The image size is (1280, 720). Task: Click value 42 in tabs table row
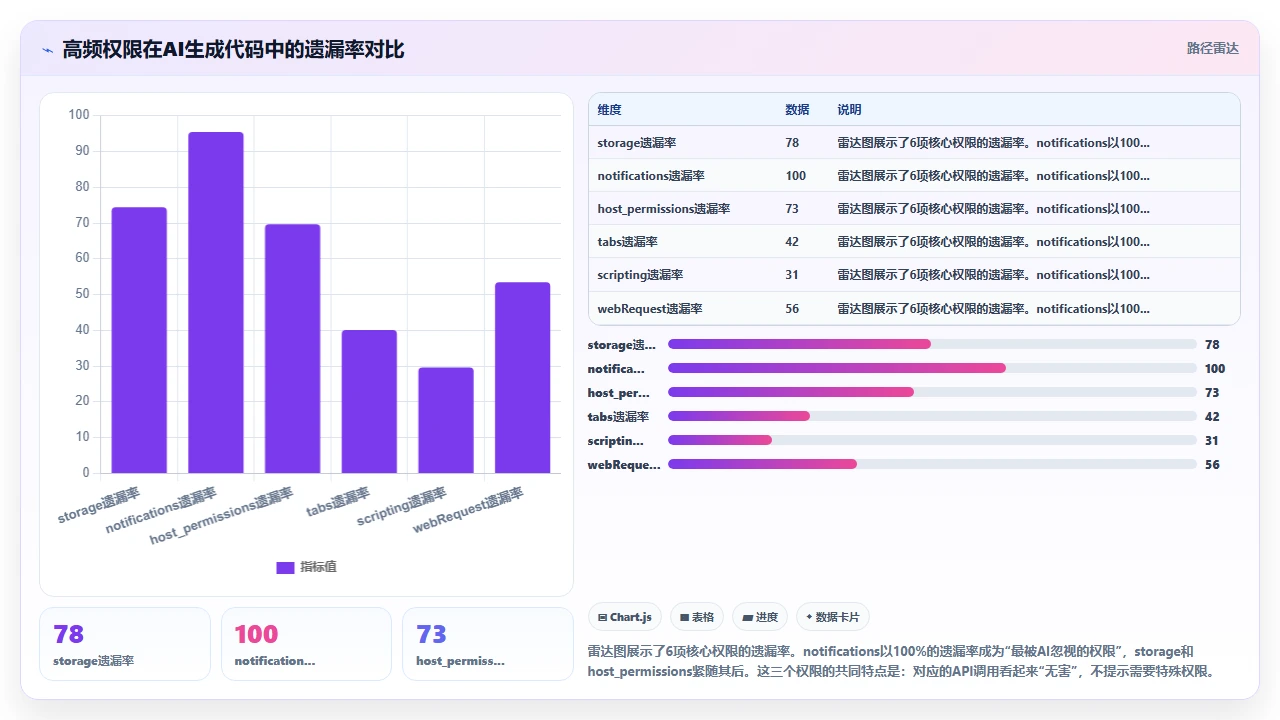(792, 242)
